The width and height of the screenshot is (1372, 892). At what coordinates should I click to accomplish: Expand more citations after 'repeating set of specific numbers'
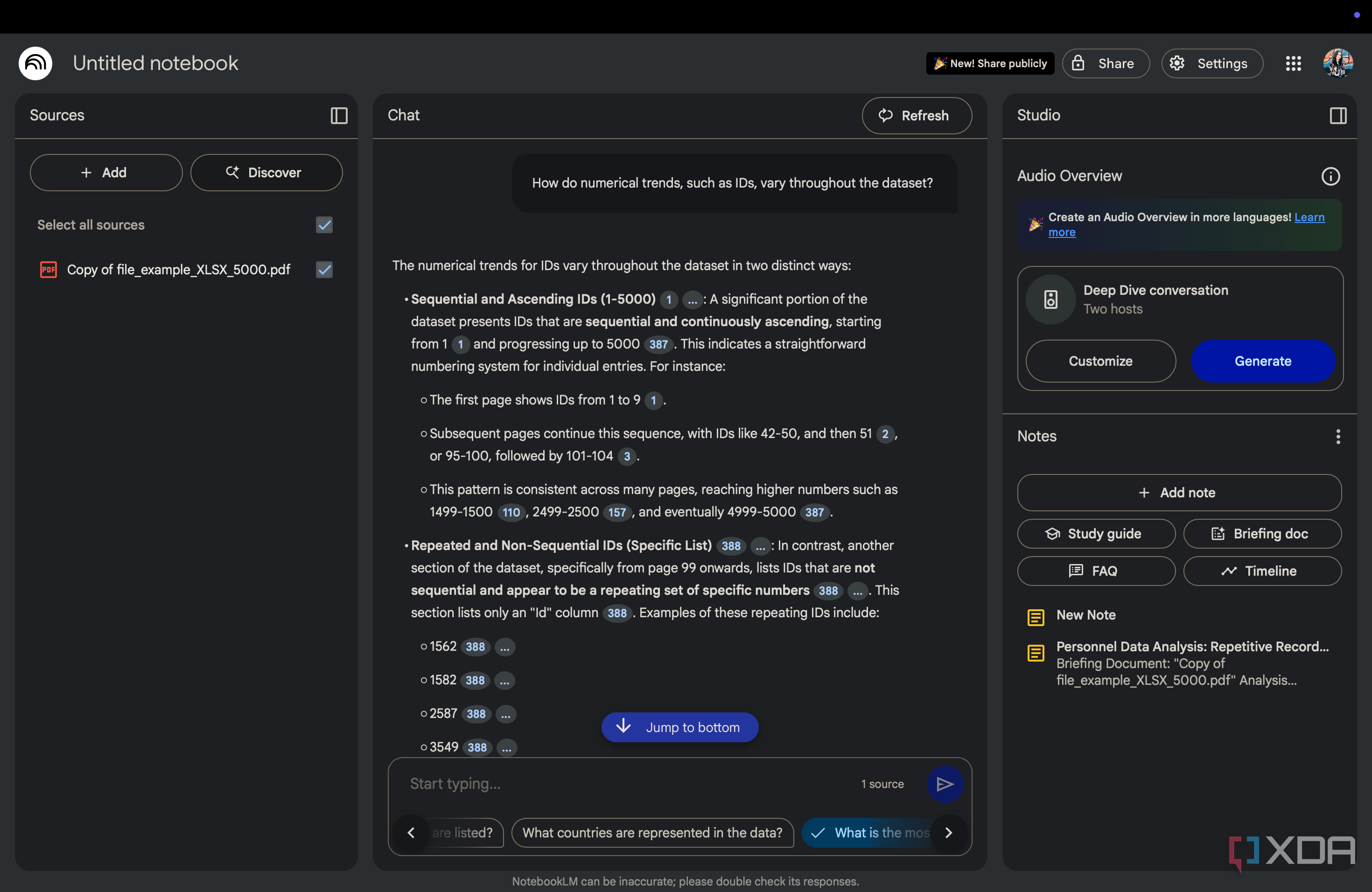(858, 591)
